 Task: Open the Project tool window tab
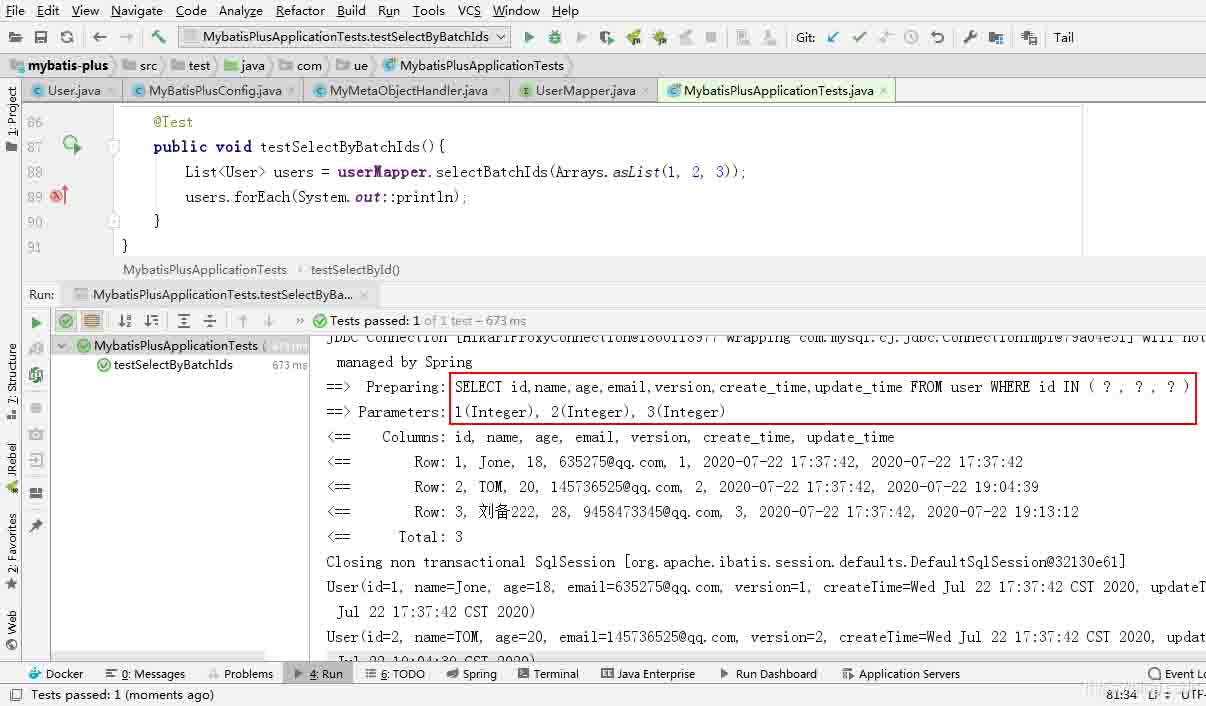tap(11, 119)
